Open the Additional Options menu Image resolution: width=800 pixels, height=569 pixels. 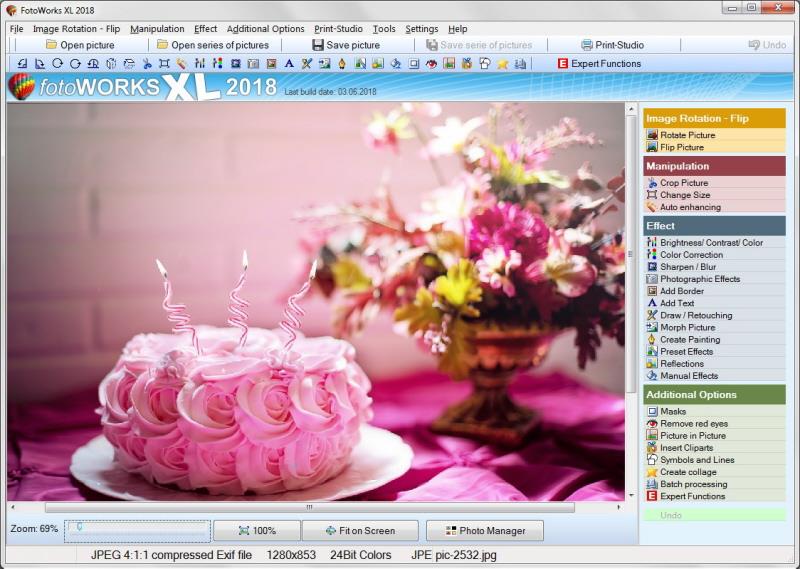265,29
